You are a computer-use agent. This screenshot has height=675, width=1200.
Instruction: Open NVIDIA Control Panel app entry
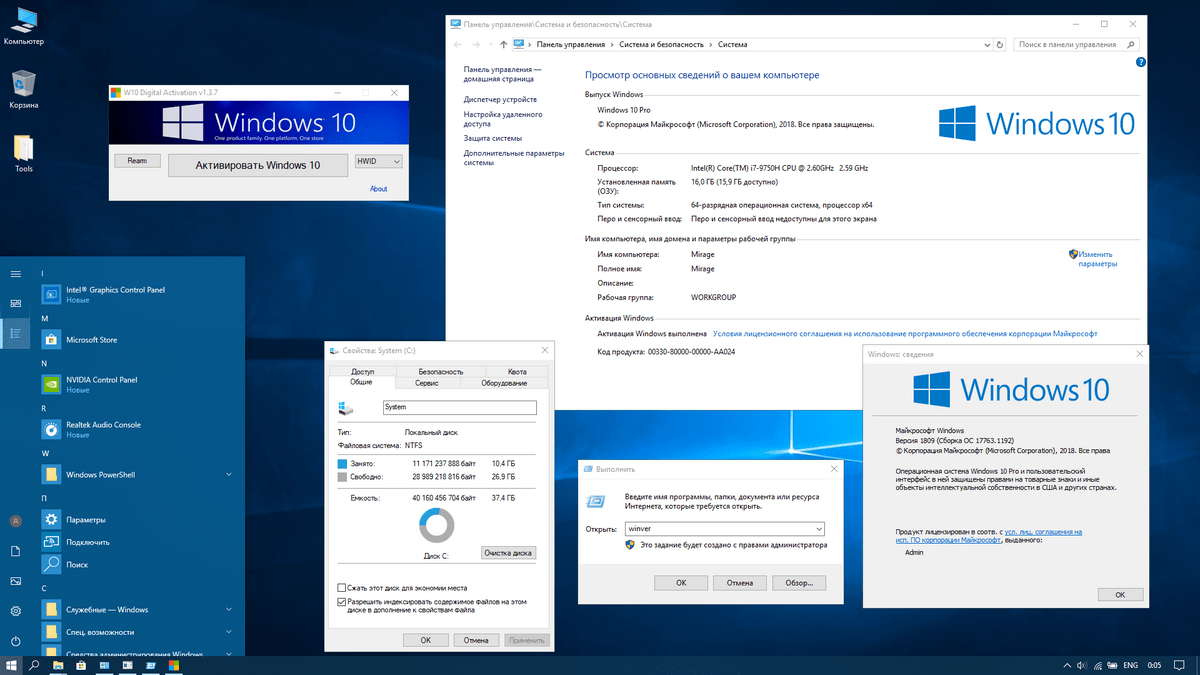[x=137, y=384]
